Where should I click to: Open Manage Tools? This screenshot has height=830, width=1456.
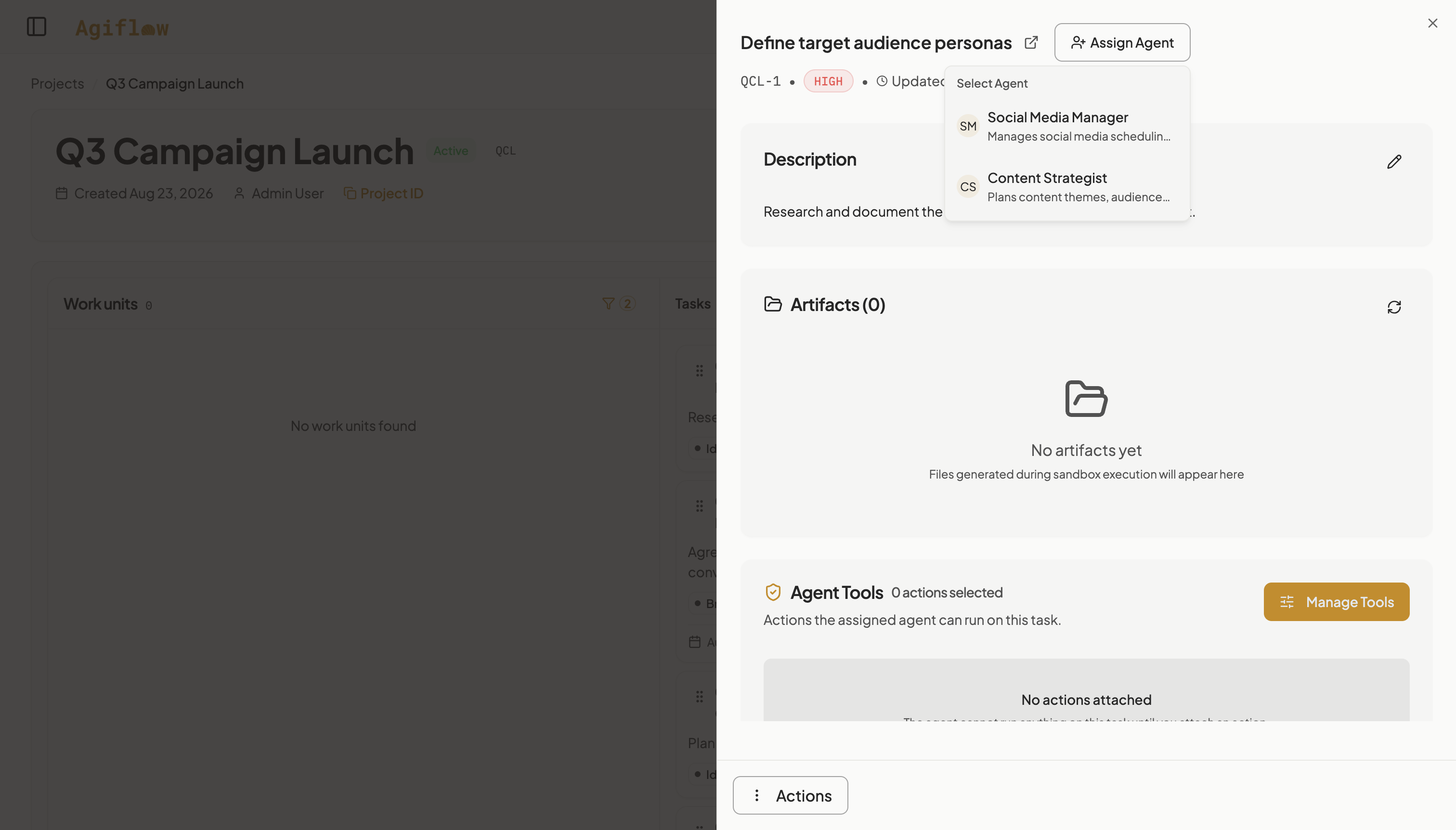click(x=1336, y=602)
